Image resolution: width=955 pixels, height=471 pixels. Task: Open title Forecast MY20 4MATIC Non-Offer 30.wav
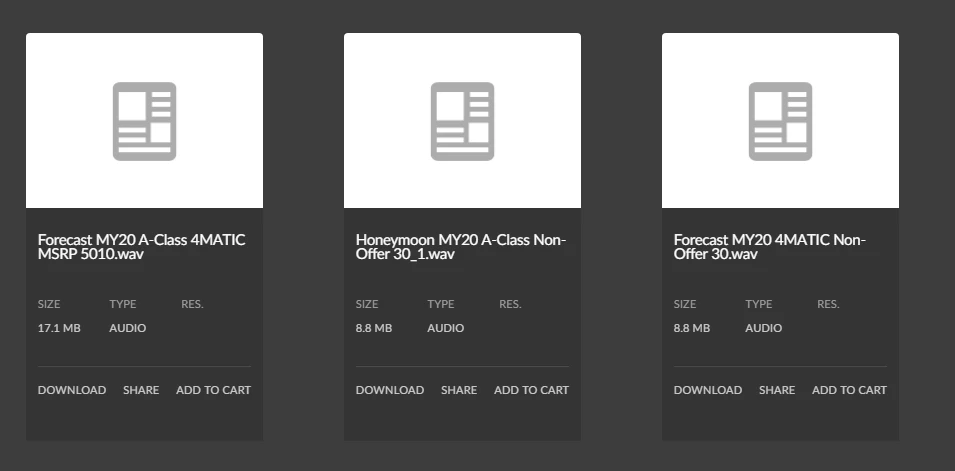(x=770, y=247)
